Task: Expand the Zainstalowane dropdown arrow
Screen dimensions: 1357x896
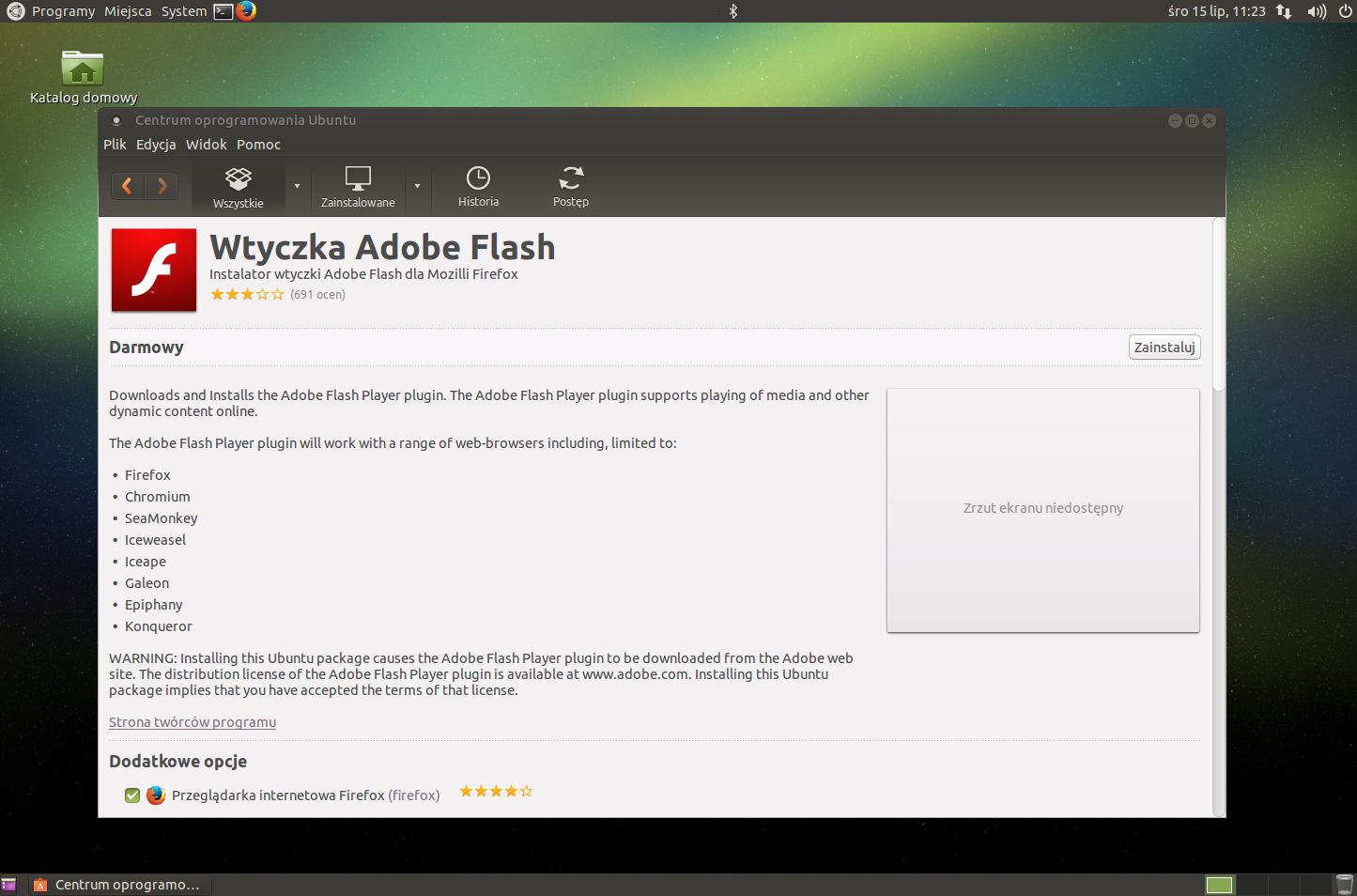Action: (417, 186)
